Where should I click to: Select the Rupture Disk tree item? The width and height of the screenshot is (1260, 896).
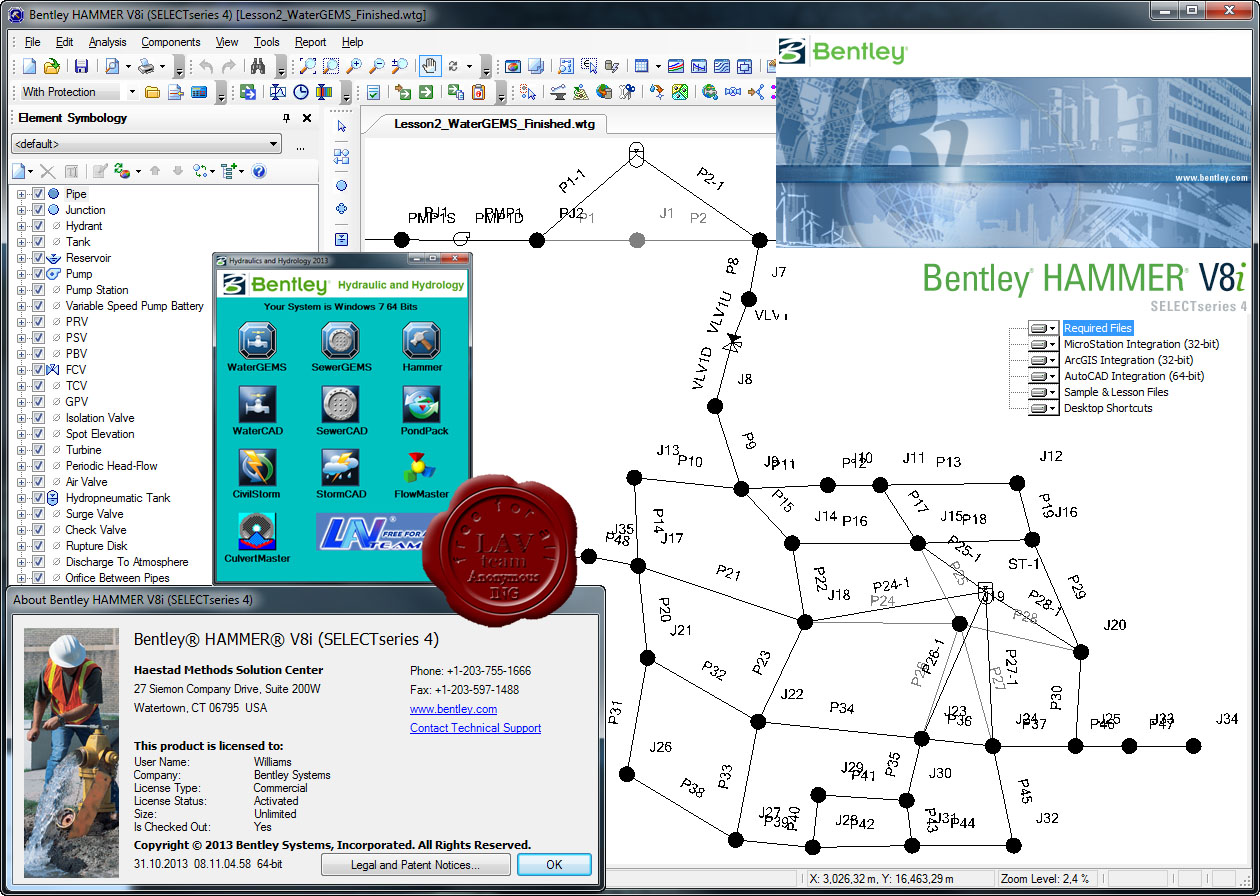point(96,546)
